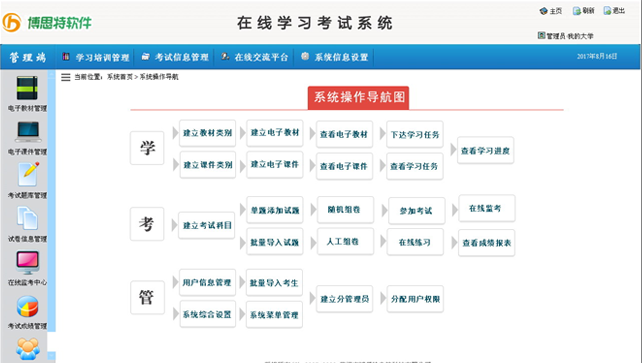Click the 管 category box
This screenshot has width=642, height=363.
point(147,298)
